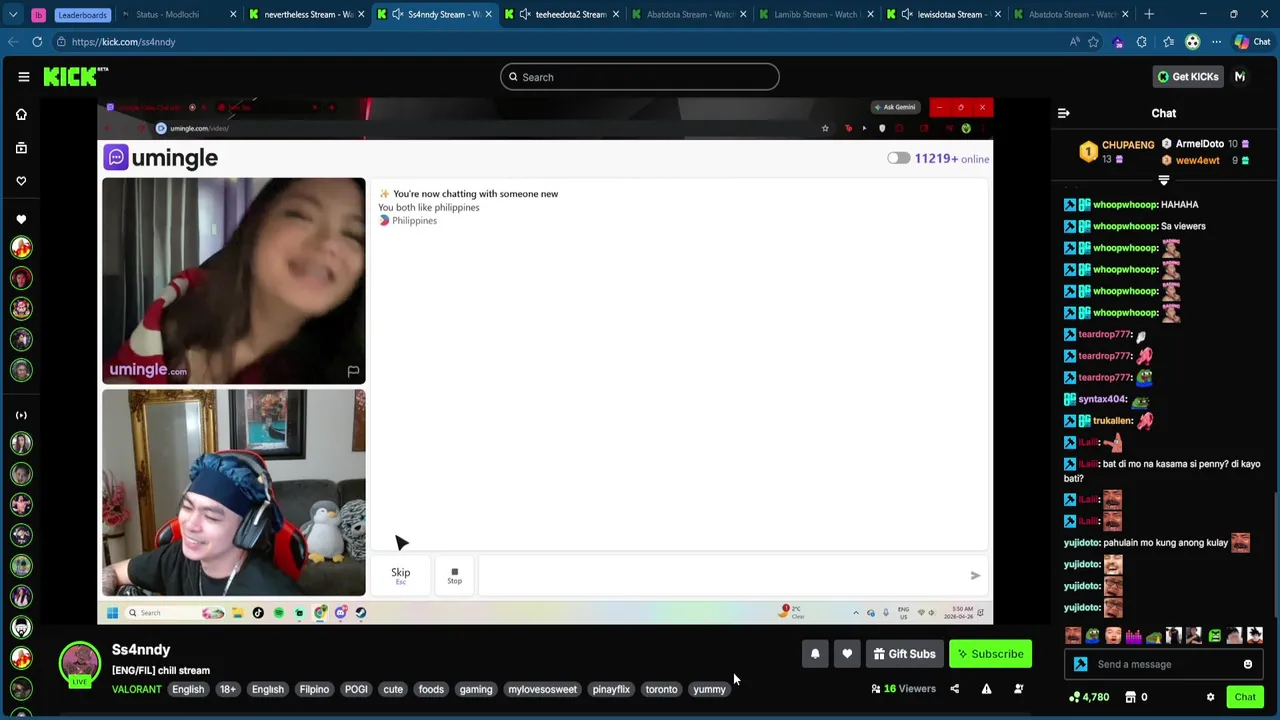The height and width of the screenshot is (720, 1280).
Task: Open the Ss4nndy channel name
Action: click(x=141, y=650)
